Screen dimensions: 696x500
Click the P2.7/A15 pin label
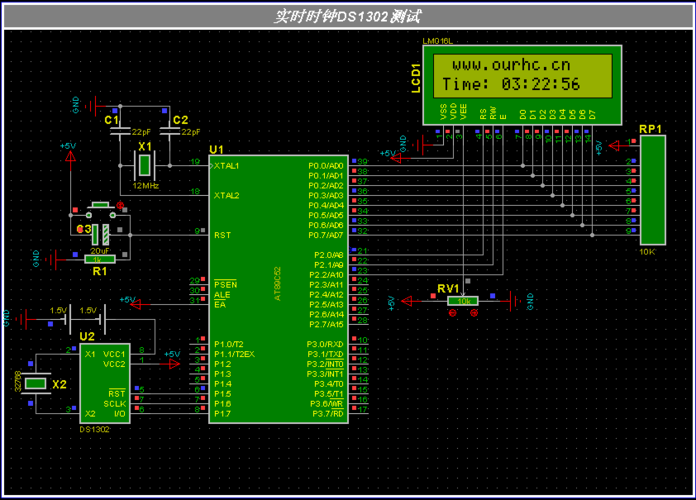pos(326,324)
